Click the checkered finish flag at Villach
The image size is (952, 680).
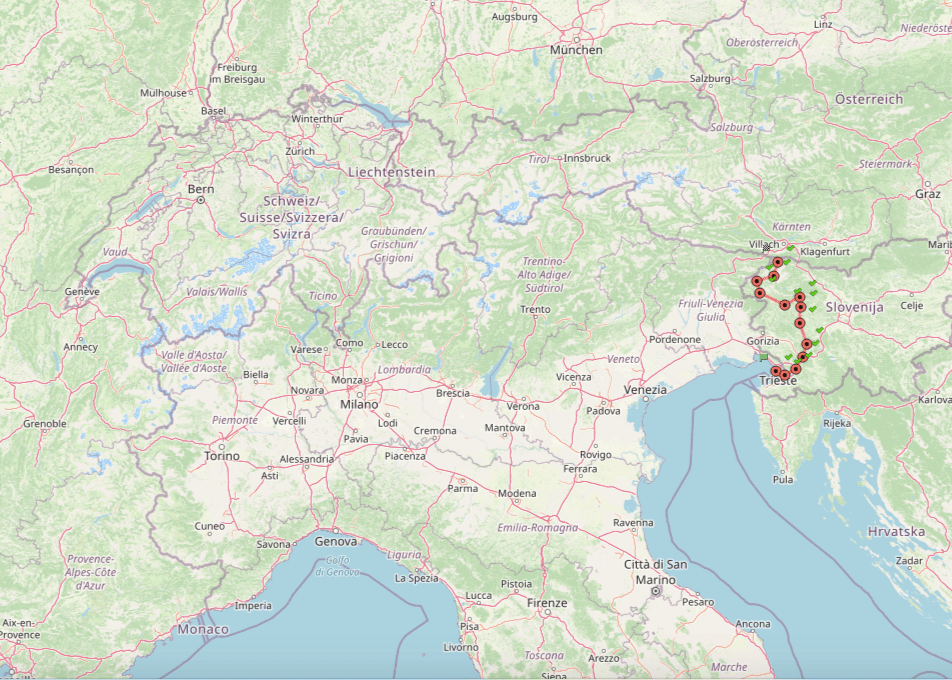click(767, 249)
